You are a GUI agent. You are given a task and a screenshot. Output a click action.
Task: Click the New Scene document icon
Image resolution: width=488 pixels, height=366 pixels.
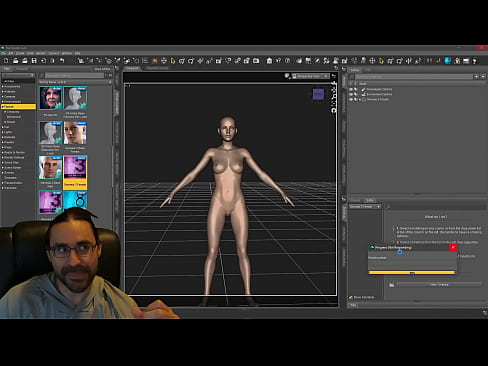(x=6, y=61)
